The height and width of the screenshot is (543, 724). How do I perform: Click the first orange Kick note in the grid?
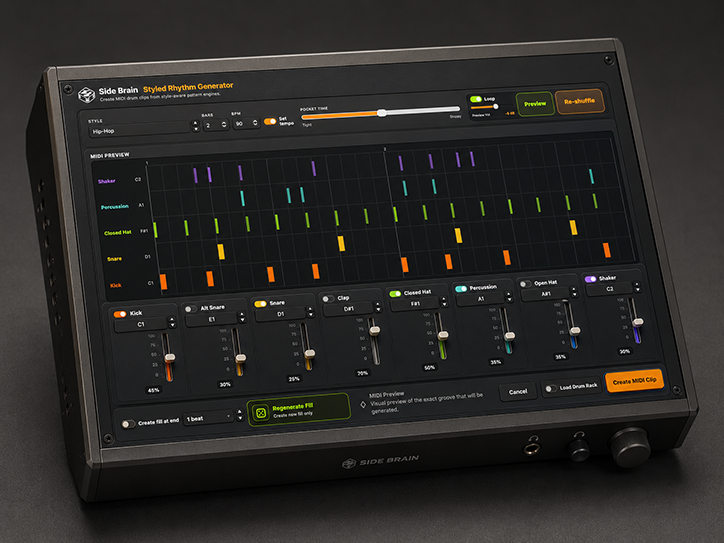163,282
